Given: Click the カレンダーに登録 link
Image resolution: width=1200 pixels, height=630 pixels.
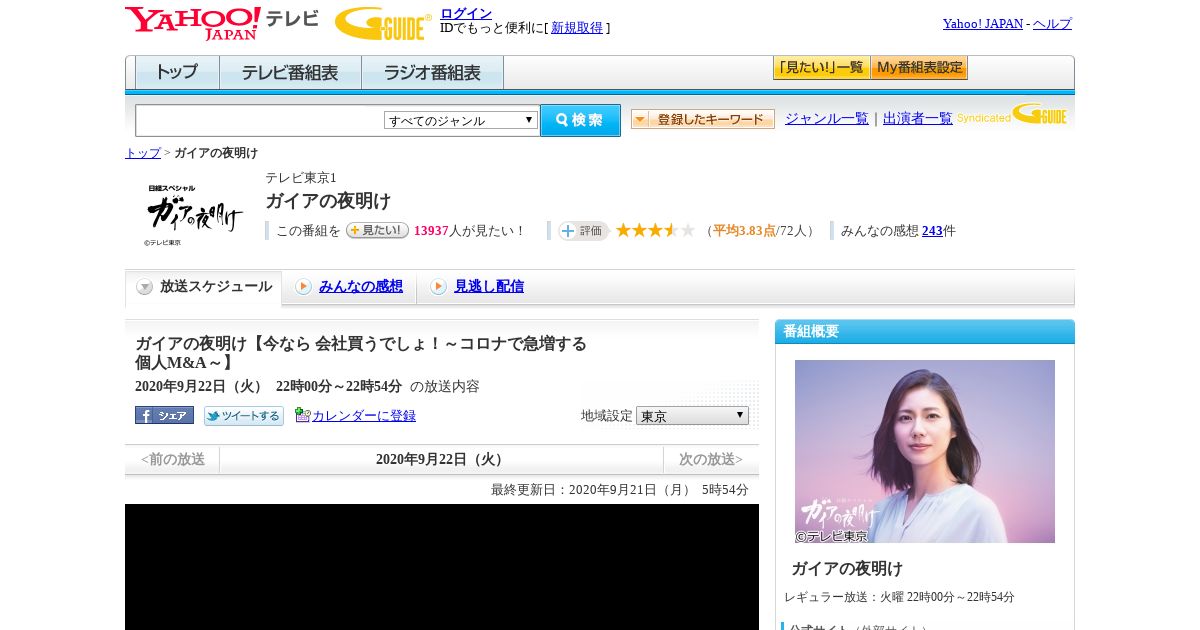Looking at the screenshot, I should coord(364,416).
